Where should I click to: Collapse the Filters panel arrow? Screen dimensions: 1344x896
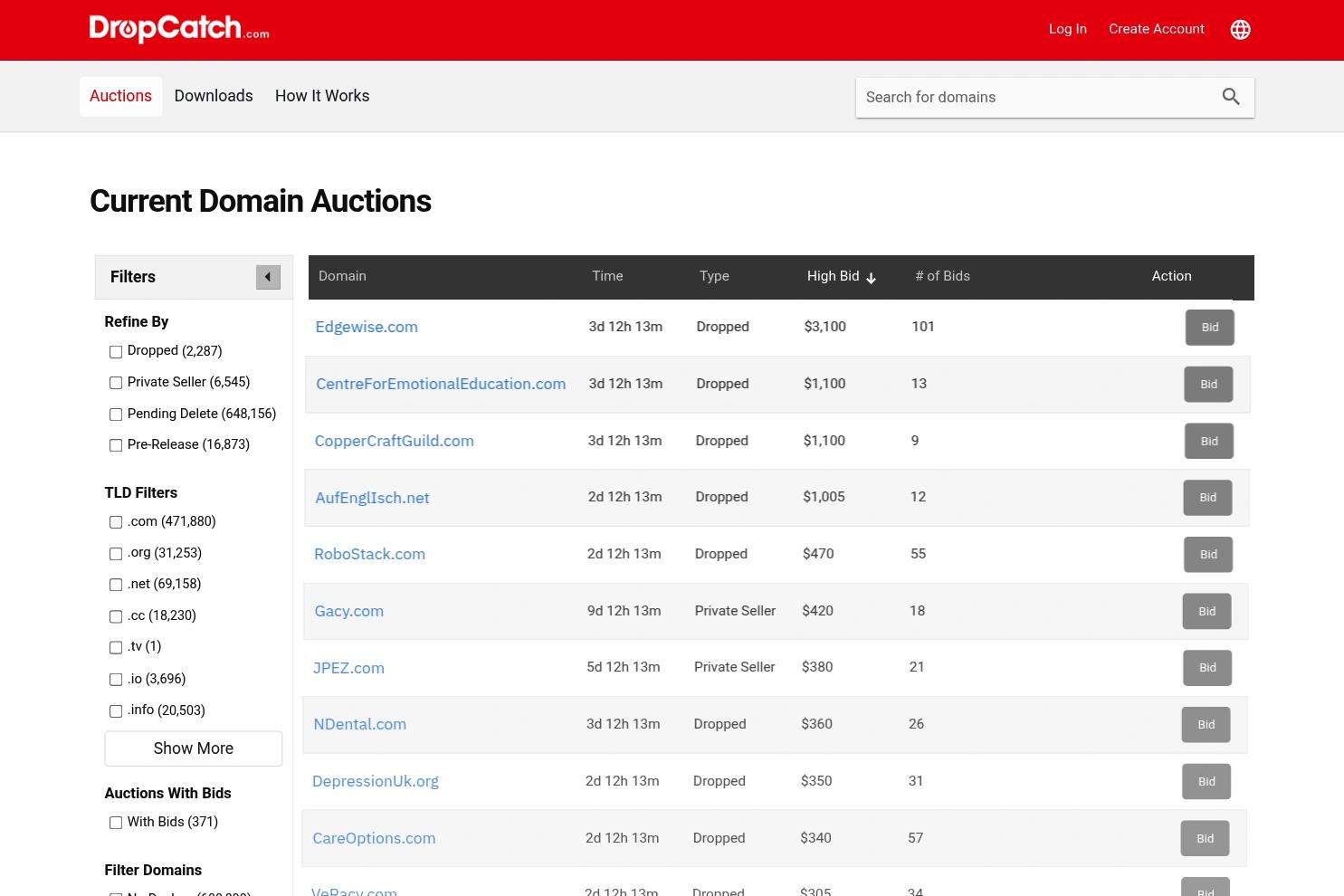coord(268,277)
